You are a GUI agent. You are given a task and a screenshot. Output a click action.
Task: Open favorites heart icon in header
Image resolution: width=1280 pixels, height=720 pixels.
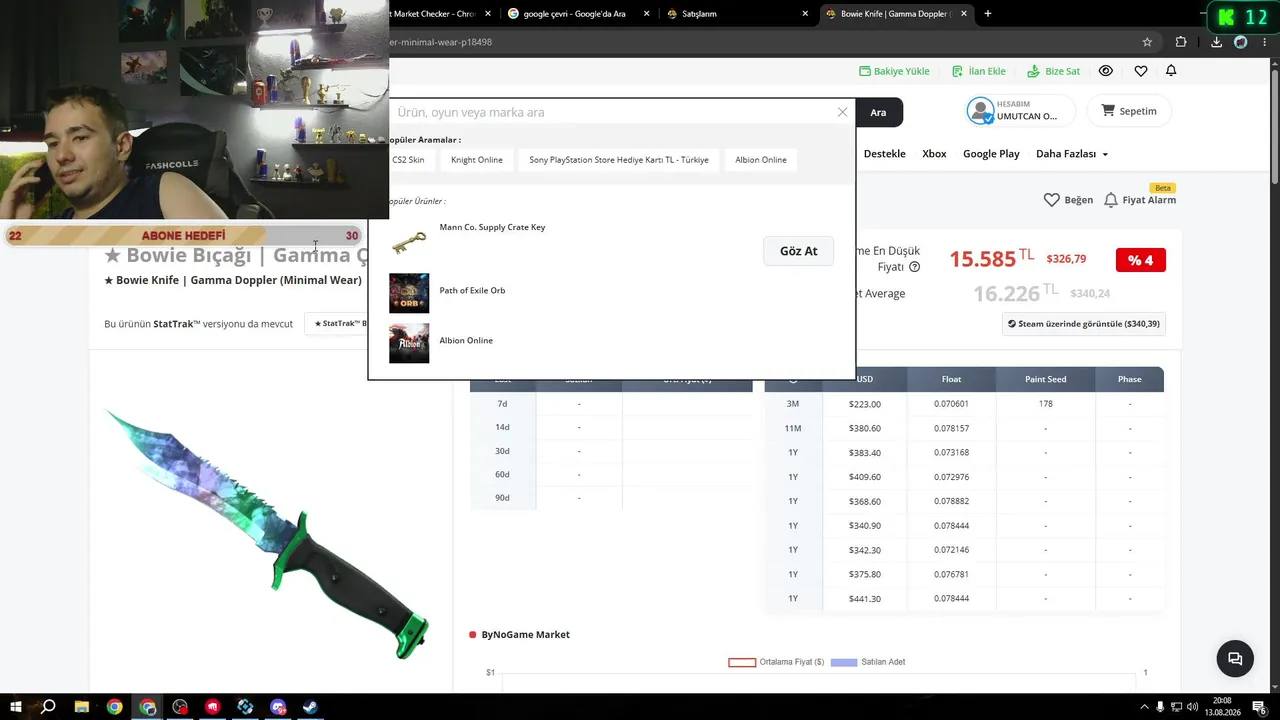pos(1141,71)
